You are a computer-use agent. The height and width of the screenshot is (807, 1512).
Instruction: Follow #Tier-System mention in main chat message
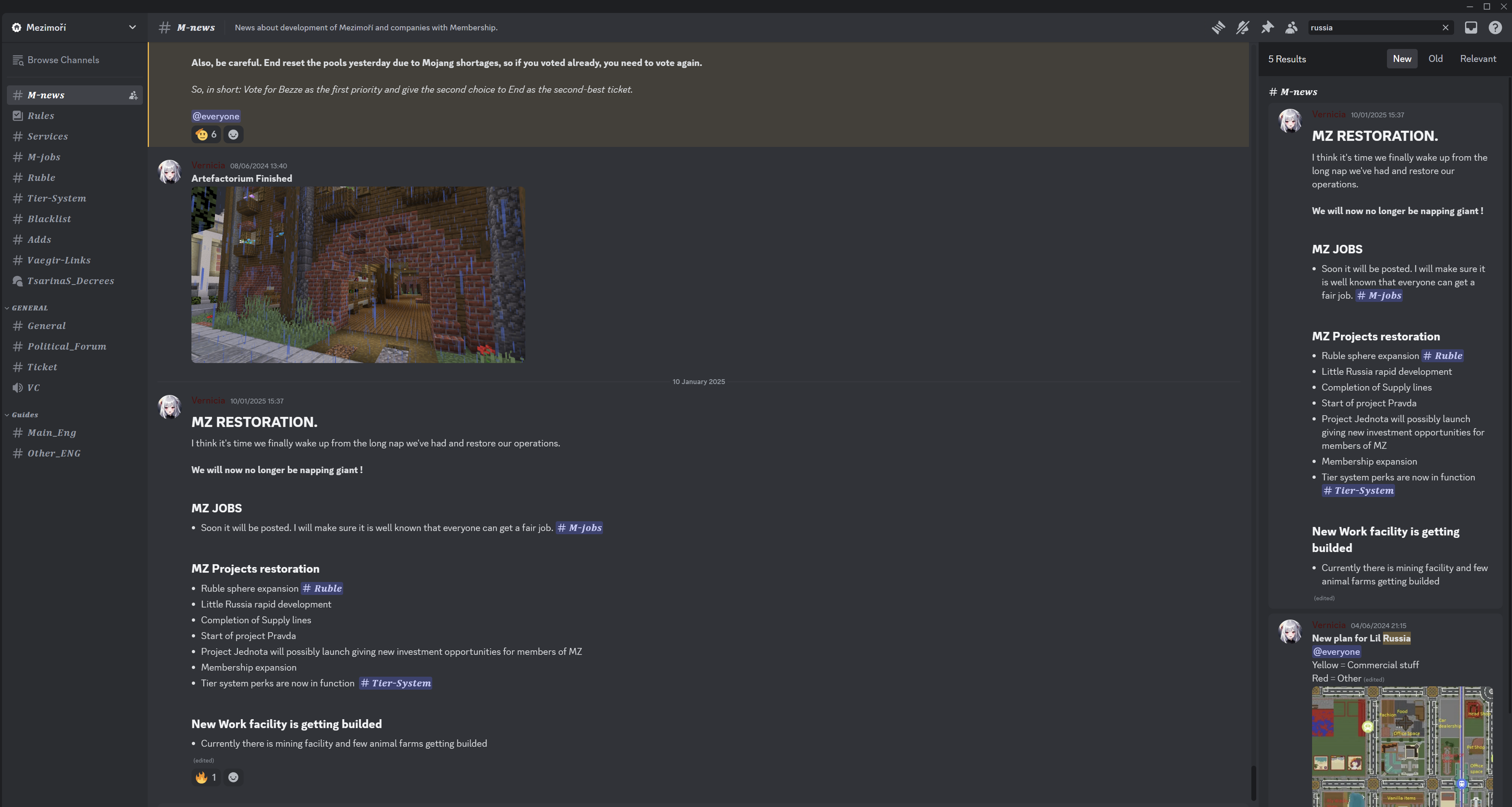pos(396,683)
